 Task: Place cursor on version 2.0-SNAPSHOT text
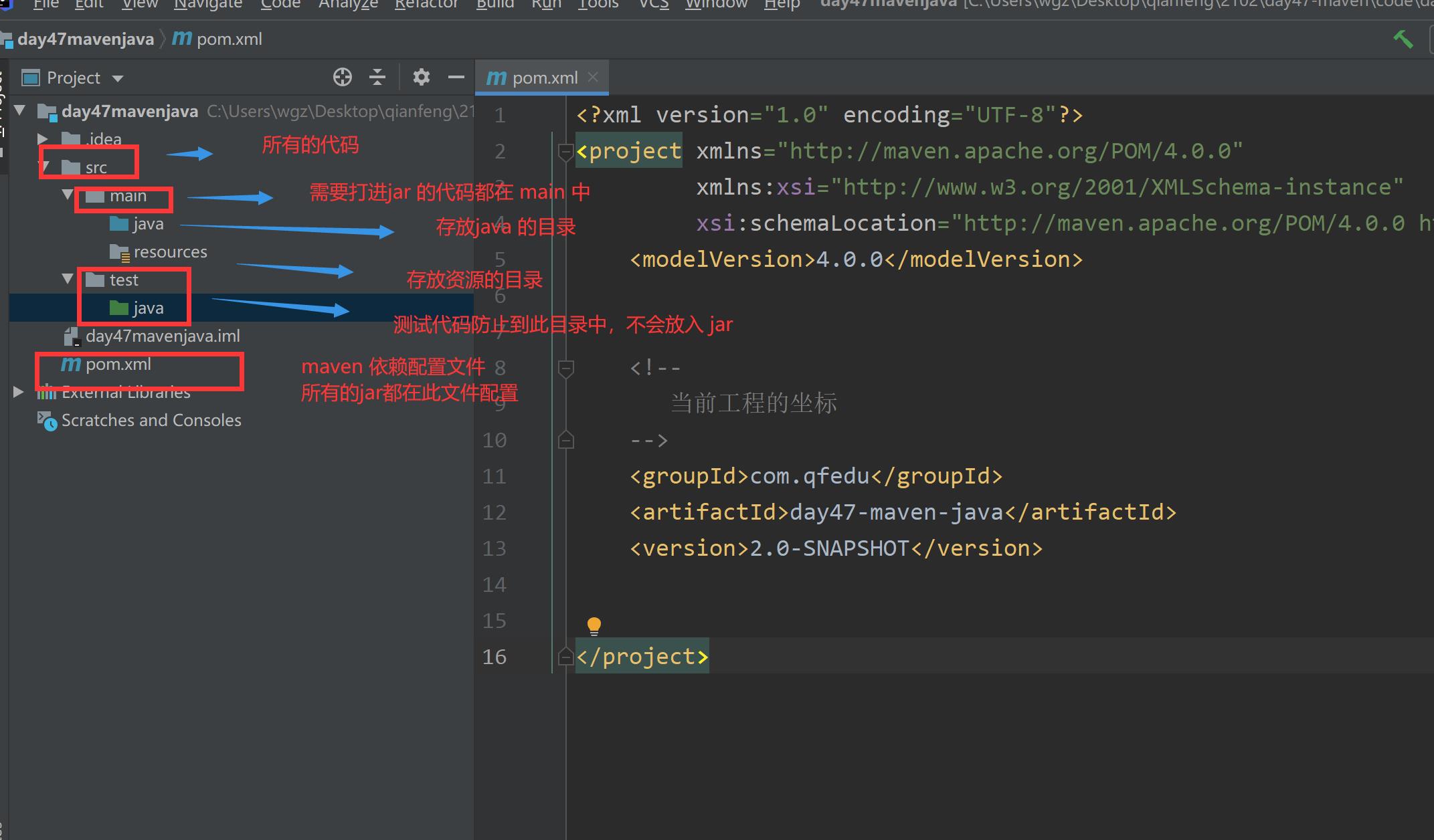(x=829, y=548)
